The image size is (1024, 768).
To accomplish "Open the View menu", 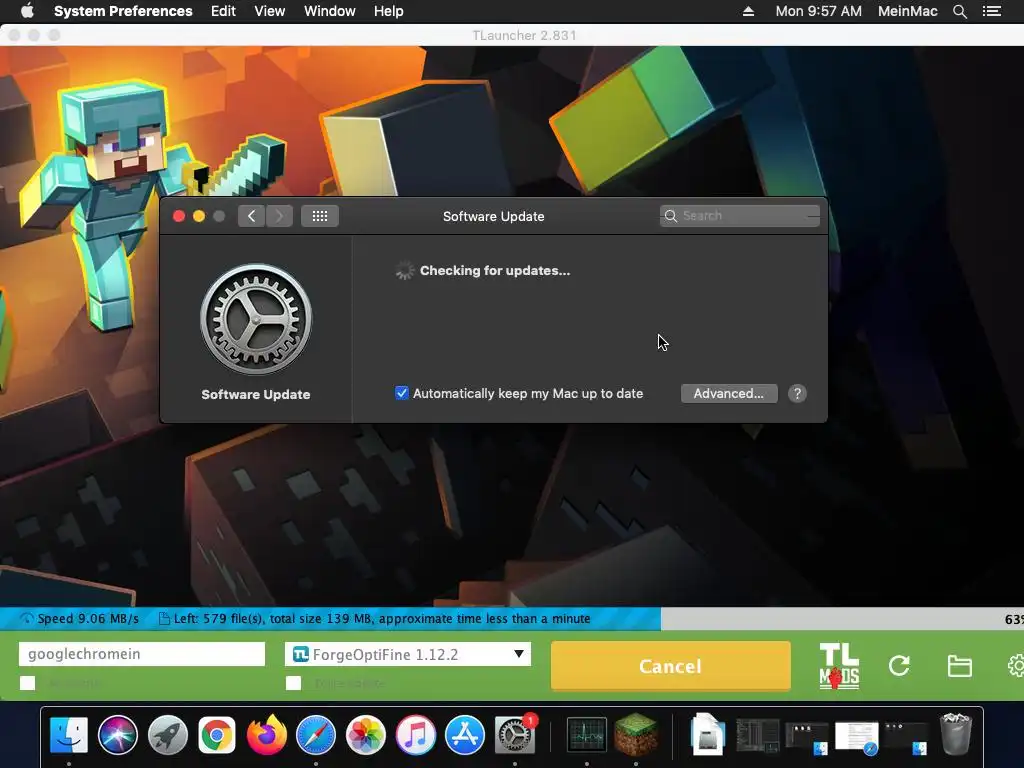I will click(x=270, y=11).
